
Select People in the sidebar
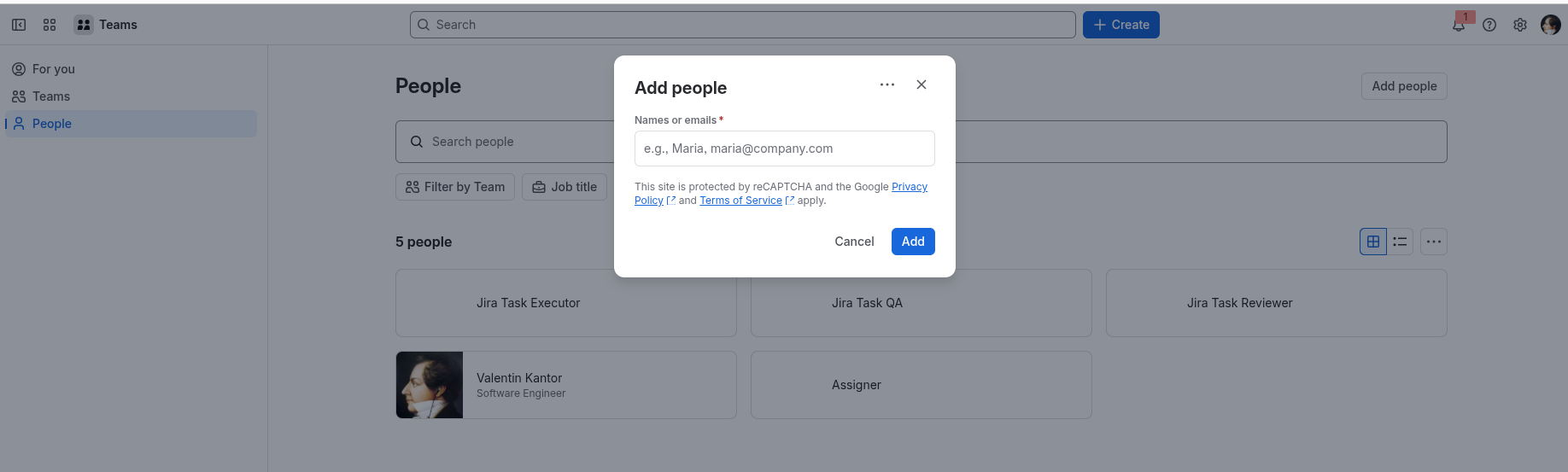(x=131, y=124)
